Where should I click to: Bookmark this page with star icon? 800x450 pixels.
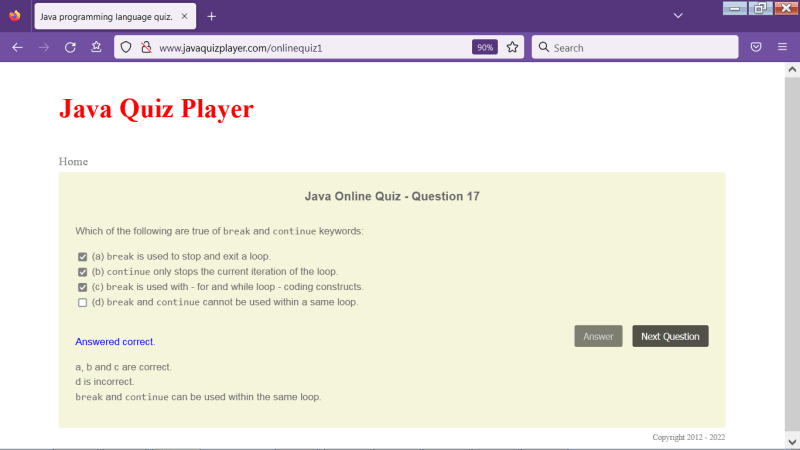[512, 47]
